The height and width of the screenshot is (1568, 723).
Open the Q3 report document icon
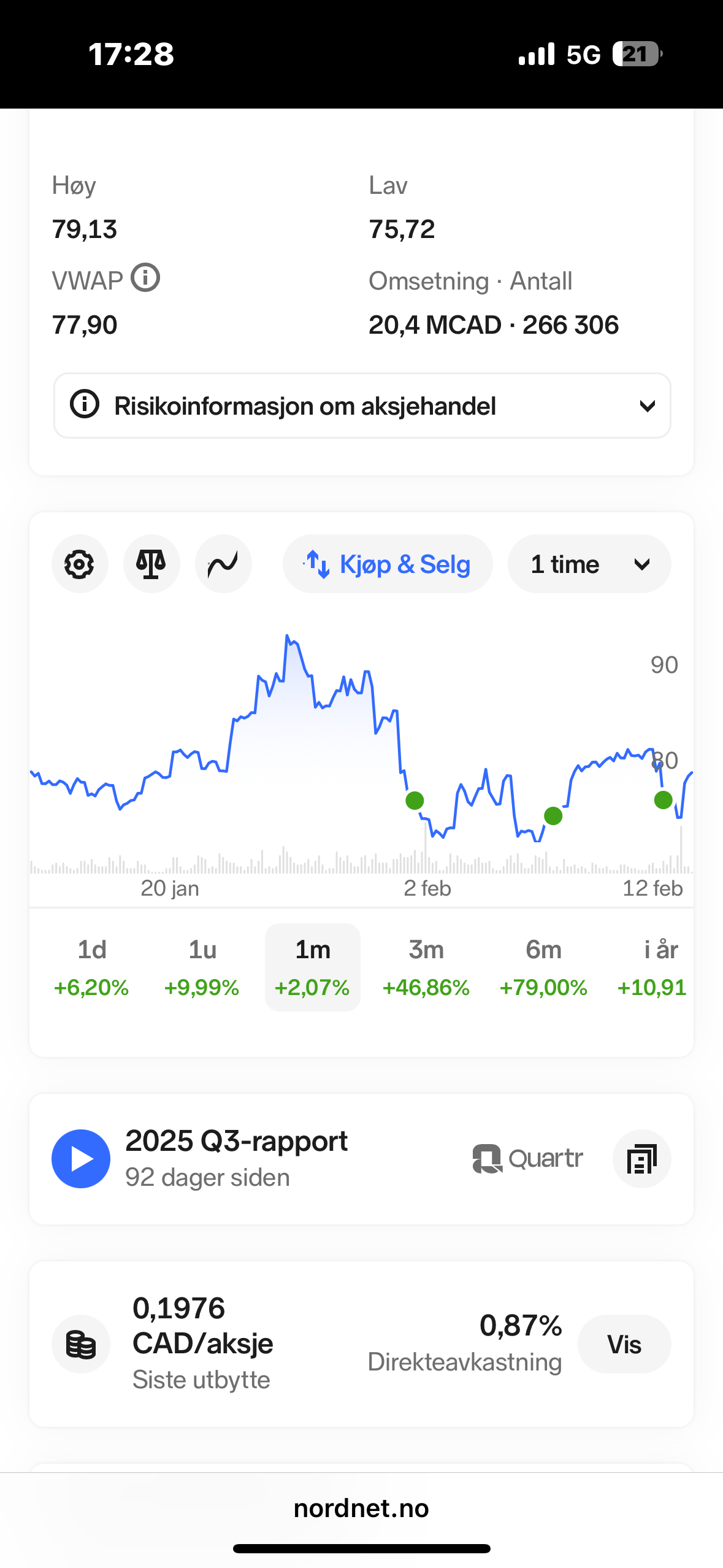[x=641, y=1158]
